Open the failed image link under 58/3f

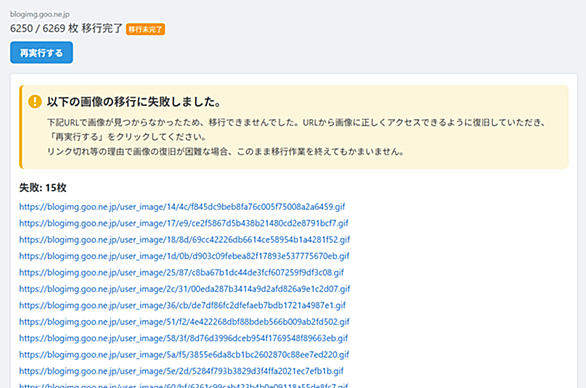coord(183,338)
